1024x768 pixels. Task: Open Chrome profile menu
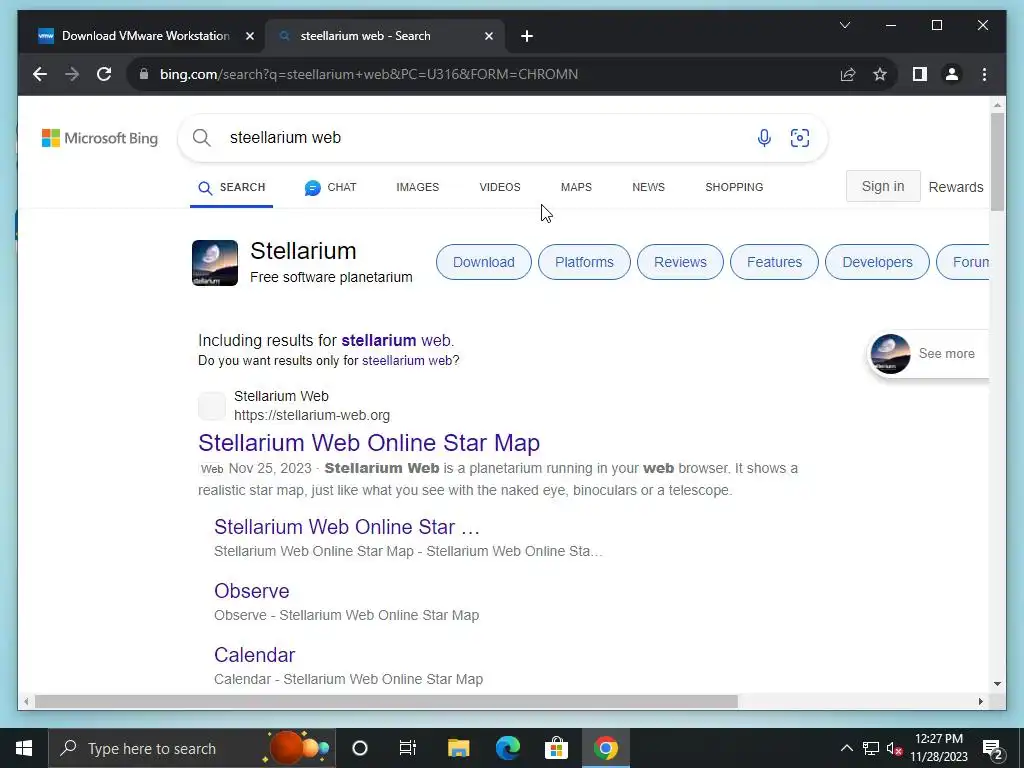click(x=952, y=74)
